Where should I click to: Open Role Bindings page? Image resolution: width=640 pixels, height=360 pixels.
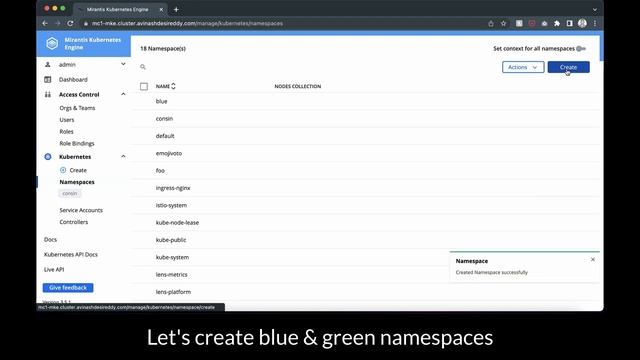[77, 144]
